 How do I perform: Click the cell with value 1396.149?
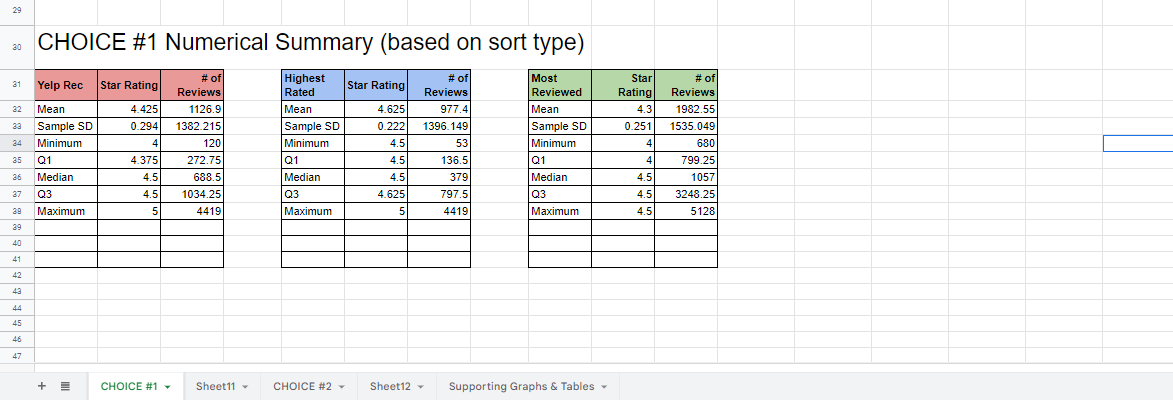(x=439, y=126)
